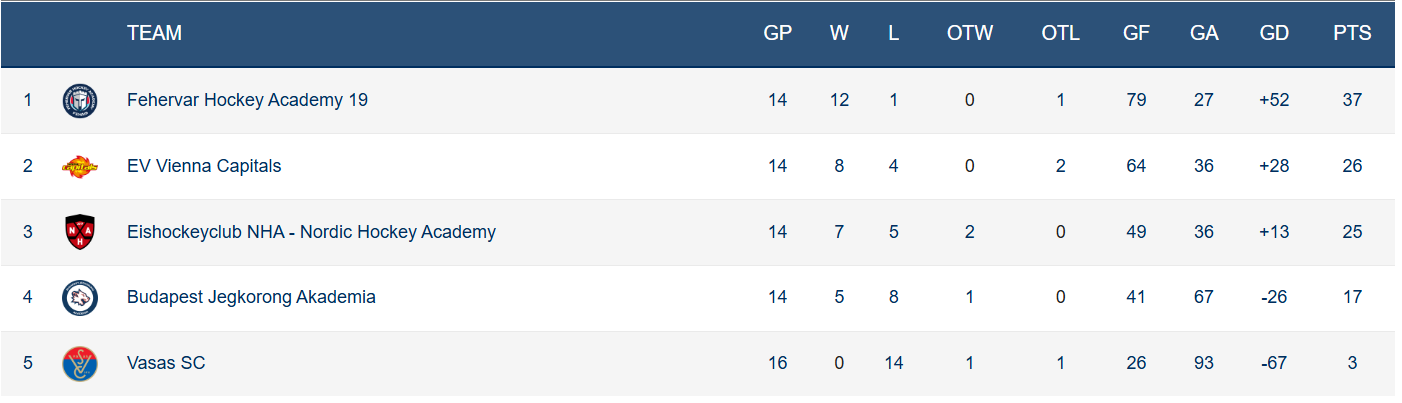This screenshot has height=403, width=1402.
Task: Sort by the OTW column header
Action: point(970,33)
